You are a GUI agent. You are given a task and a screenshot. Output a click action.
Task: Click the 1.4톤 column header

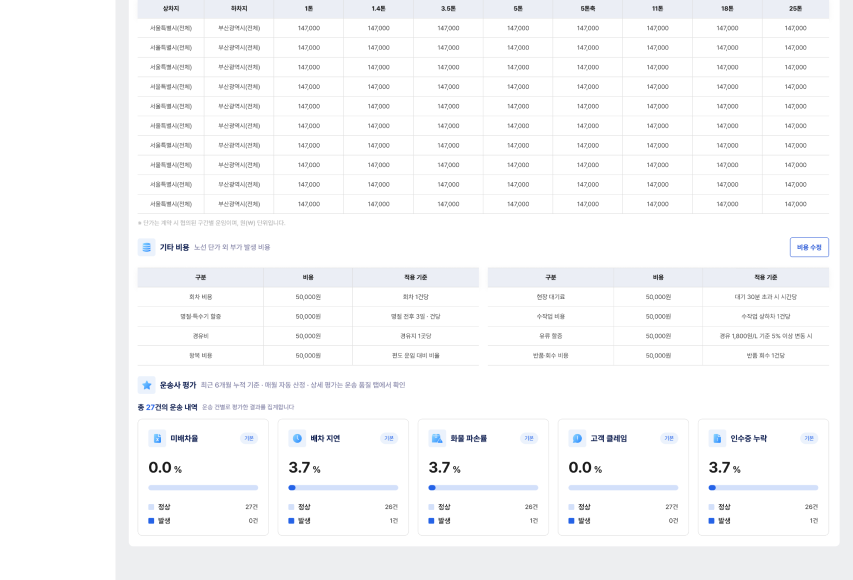[379, 9]
